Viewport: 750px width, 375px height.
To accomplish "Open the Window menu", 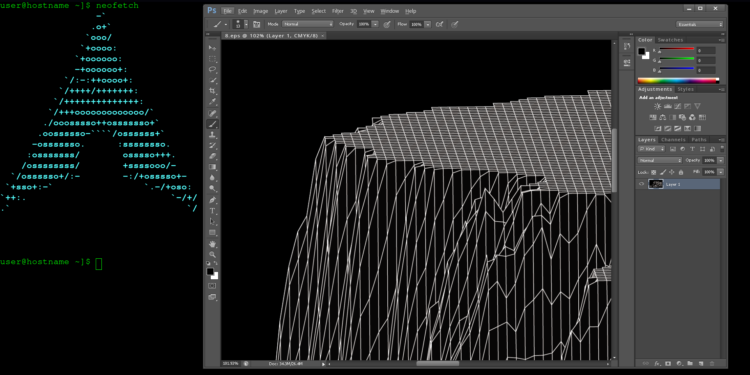I will click(x=389, y=11).
